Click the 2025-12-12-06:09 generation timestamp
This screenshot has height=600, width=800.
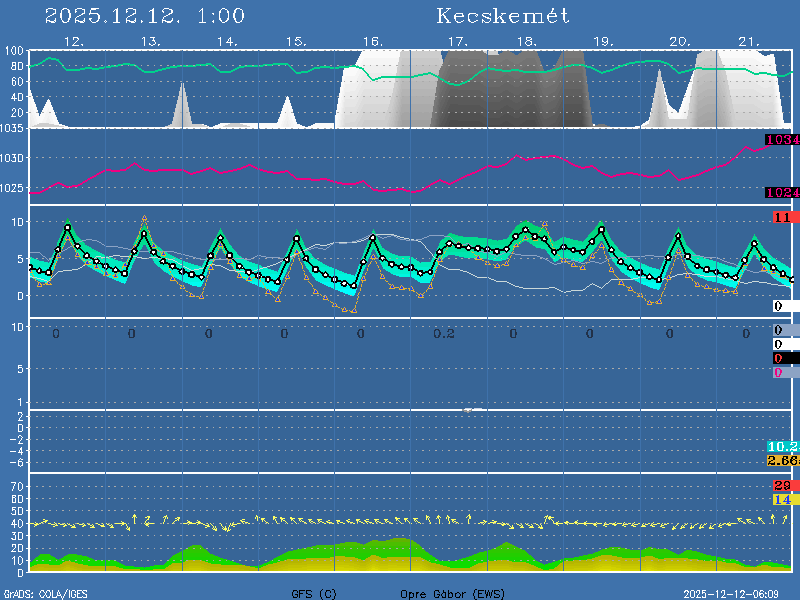point(739,594)
